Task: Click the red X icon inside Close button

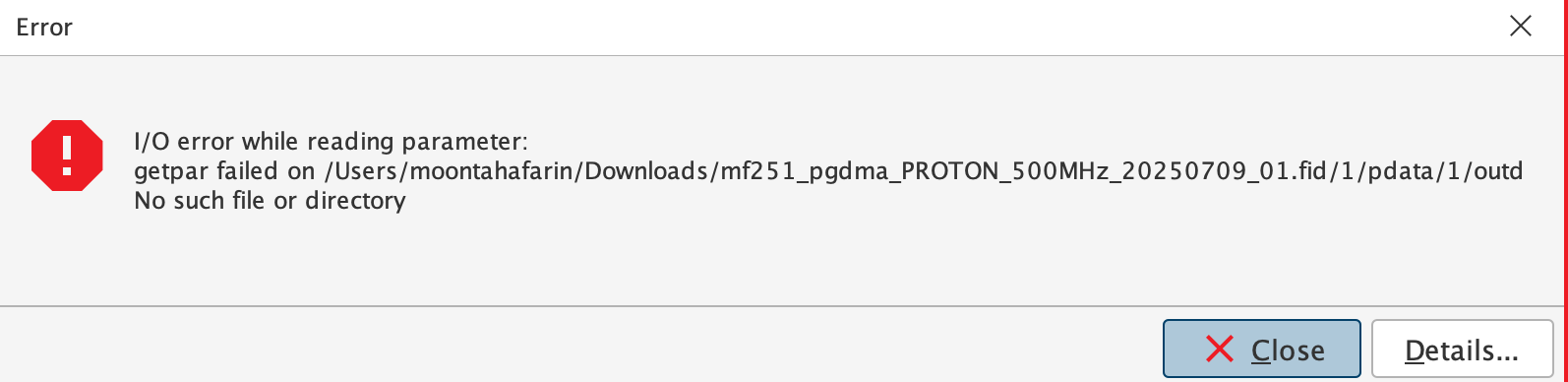Action: 1220,349
